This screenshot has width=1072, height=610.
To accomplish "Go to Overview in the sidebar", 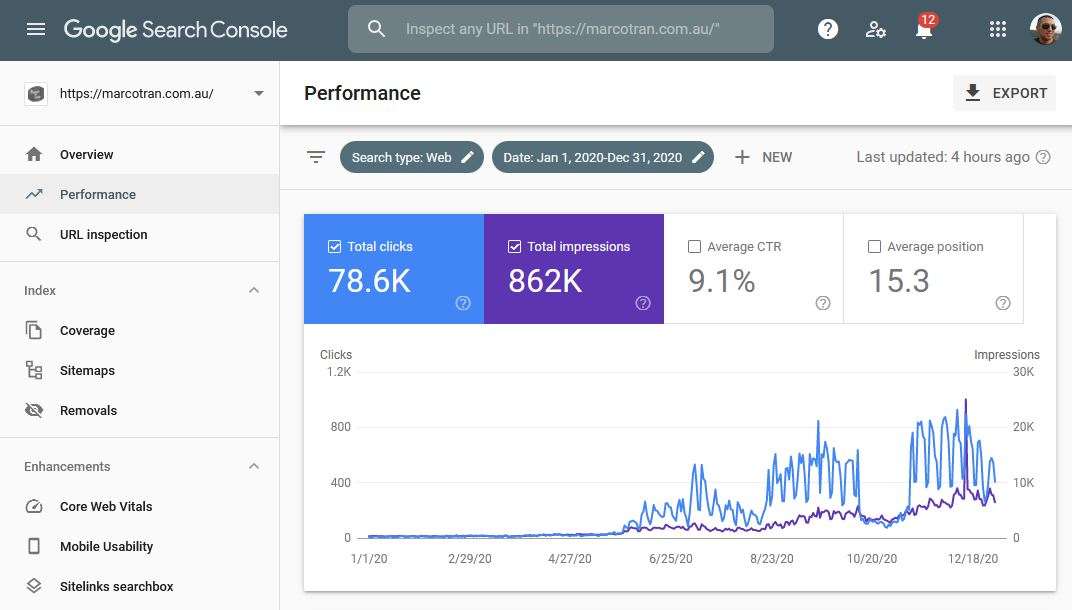I will click(86, 154).
